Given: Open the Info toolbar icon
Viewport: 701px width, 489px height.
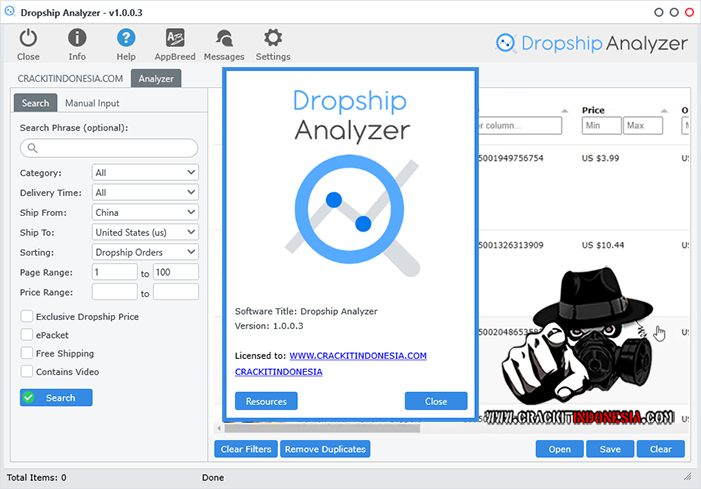Looking at the screenshot, I should pyautogui.click(x=77, y=39).
